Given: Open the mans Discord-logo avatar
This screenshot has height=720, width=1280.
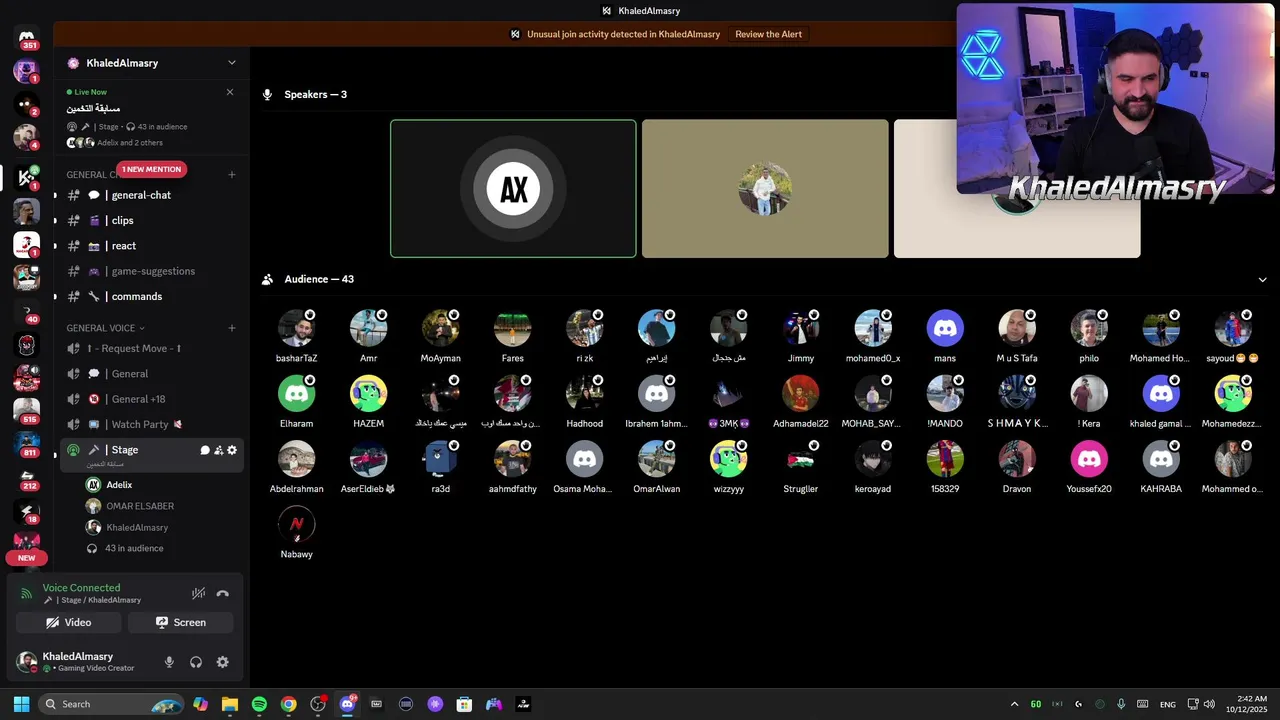Looking at the screenshot, I should click(x=945, y=328).
